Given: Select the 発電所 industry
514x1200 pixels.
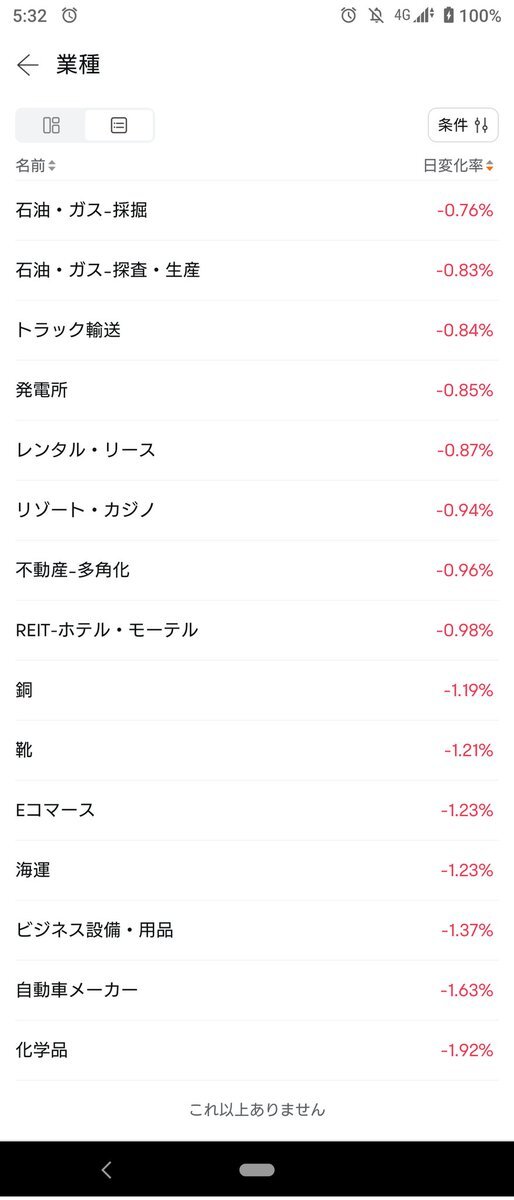Looking at the screenshot, I should coord(257,390).
